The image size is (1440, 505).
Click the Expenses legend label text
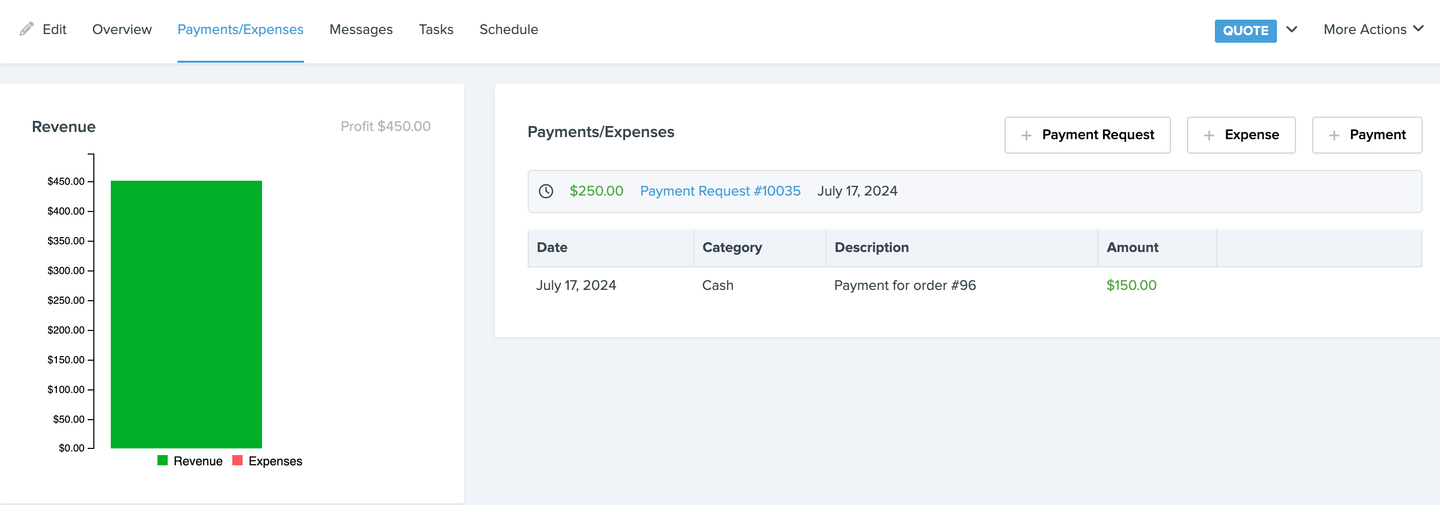coord(275,461)
